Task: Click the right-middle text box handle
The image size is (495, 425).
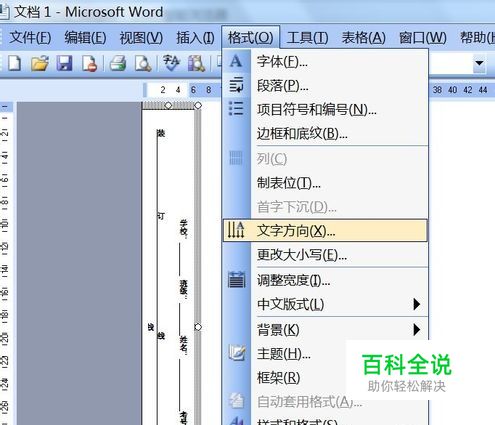Action: (x=198, y=327)
